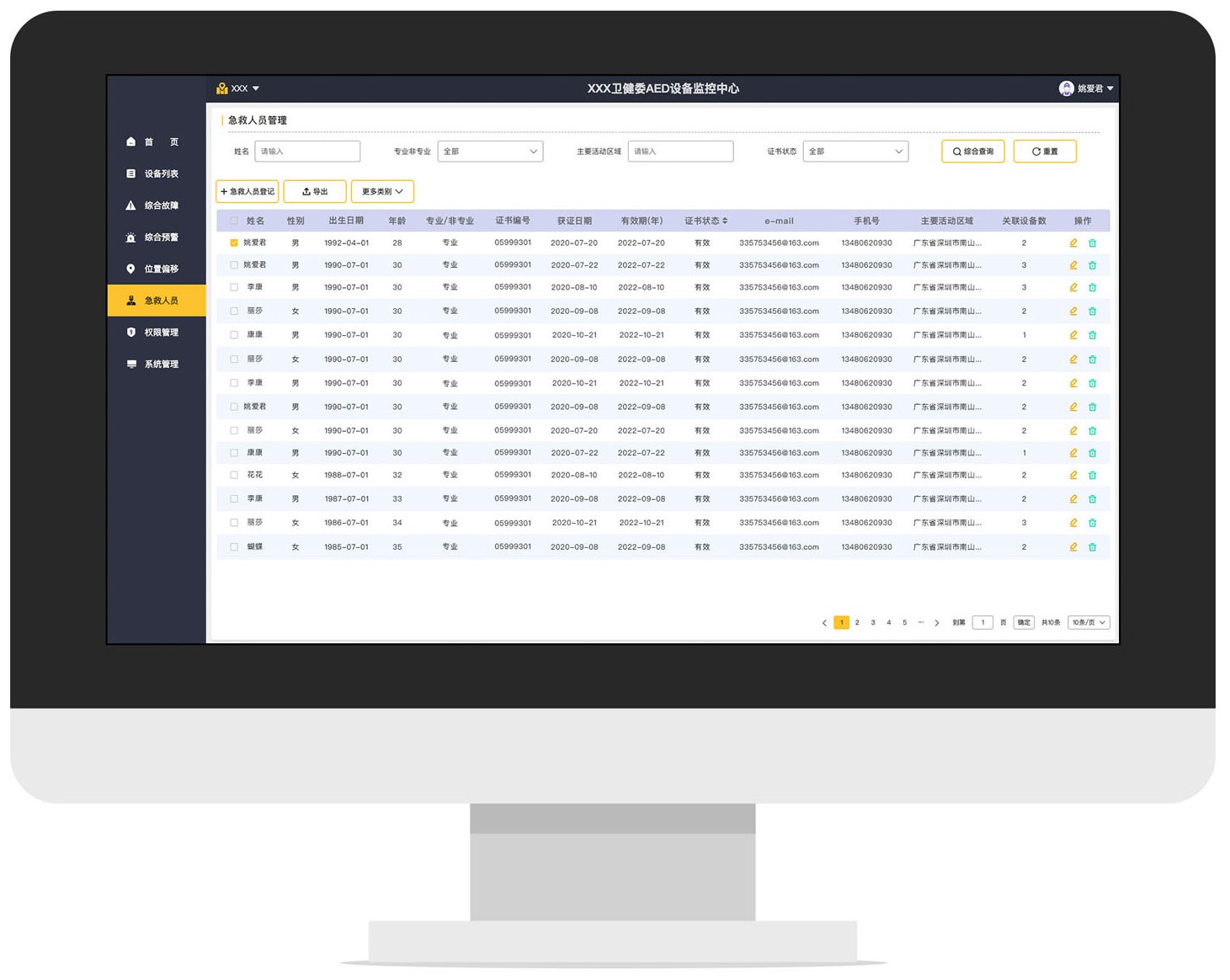Delete the 姚爱君 row born 1992-04-01
This screenshot has width=1230, height=980.
point(1093,243)
